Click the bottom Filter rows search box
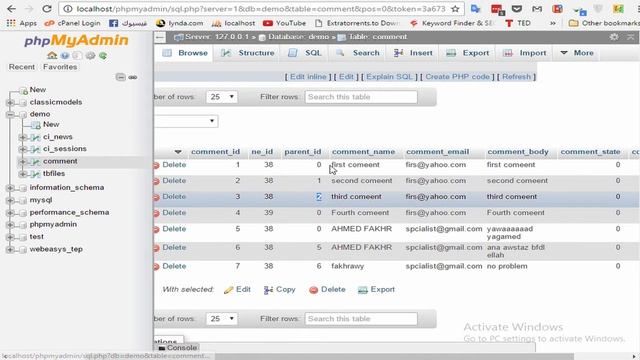 [x=361, y=319]
